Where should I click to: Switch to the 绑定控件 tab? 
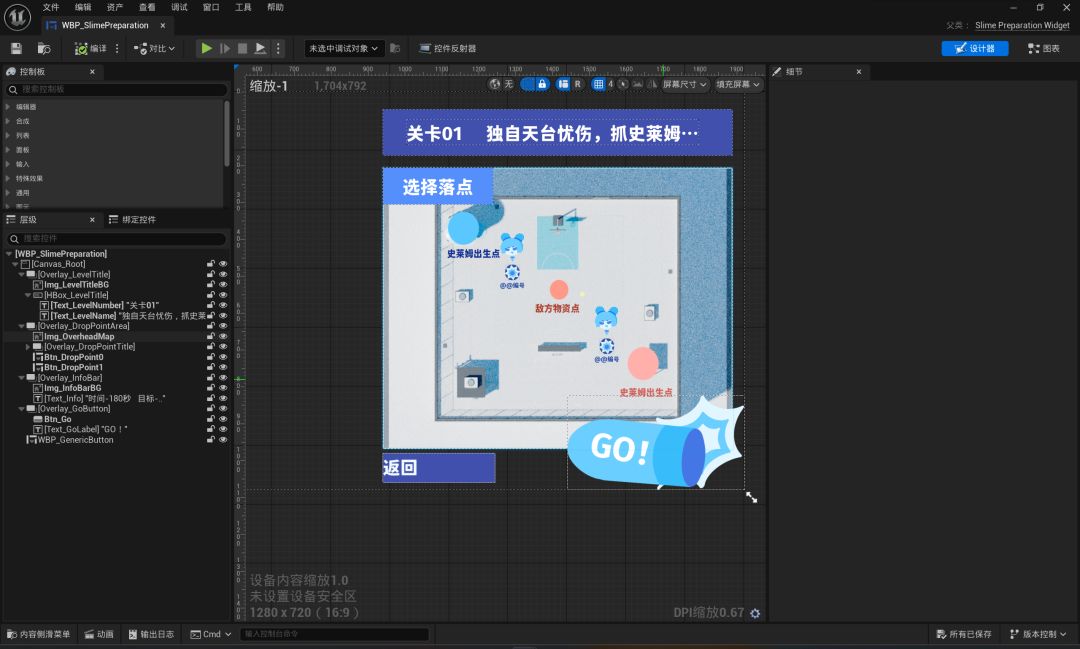click(x=132, y=220)
